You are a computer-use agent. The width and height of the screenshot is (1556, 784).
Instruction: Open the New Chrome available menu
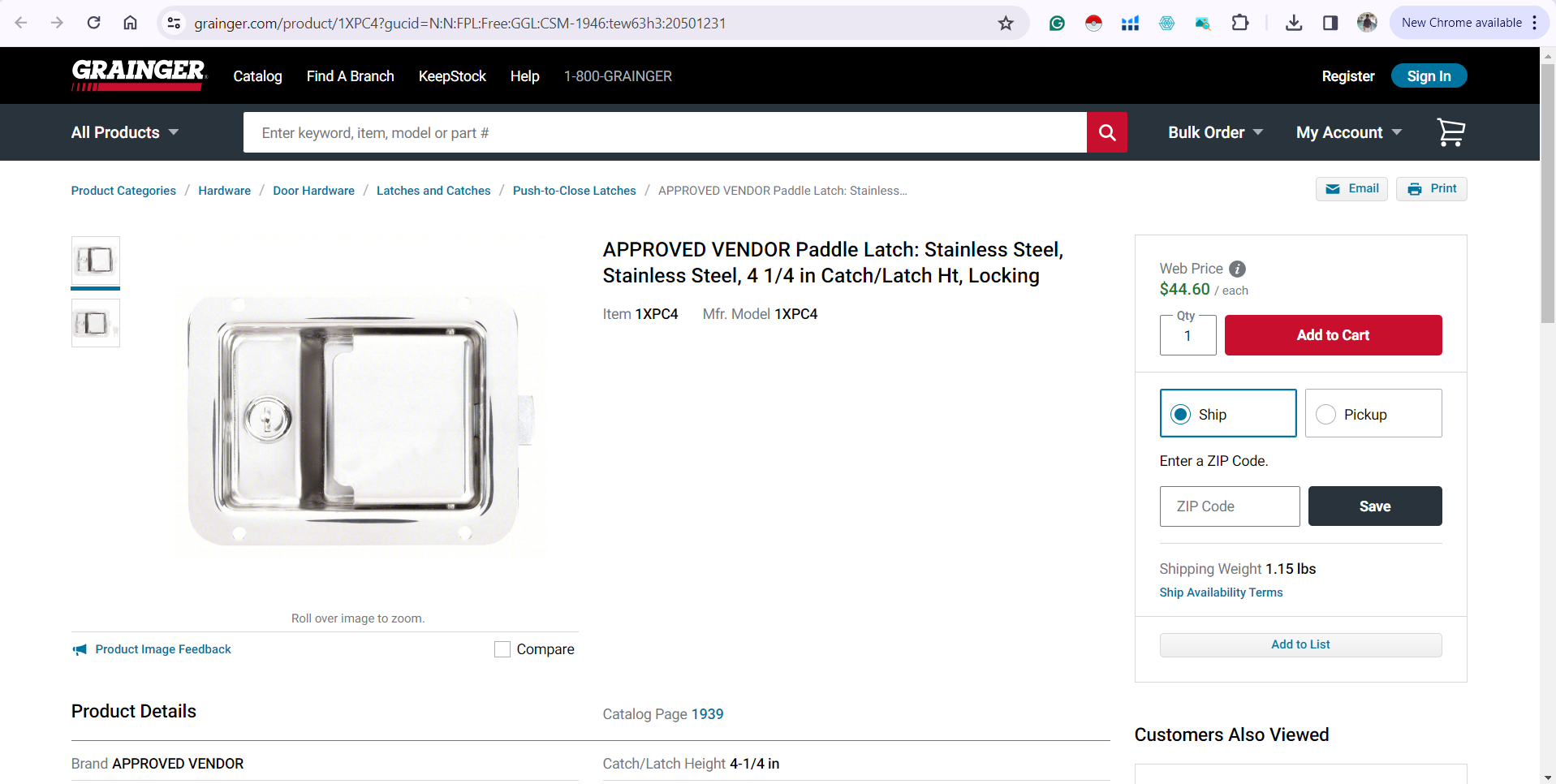coord(1470,23)
